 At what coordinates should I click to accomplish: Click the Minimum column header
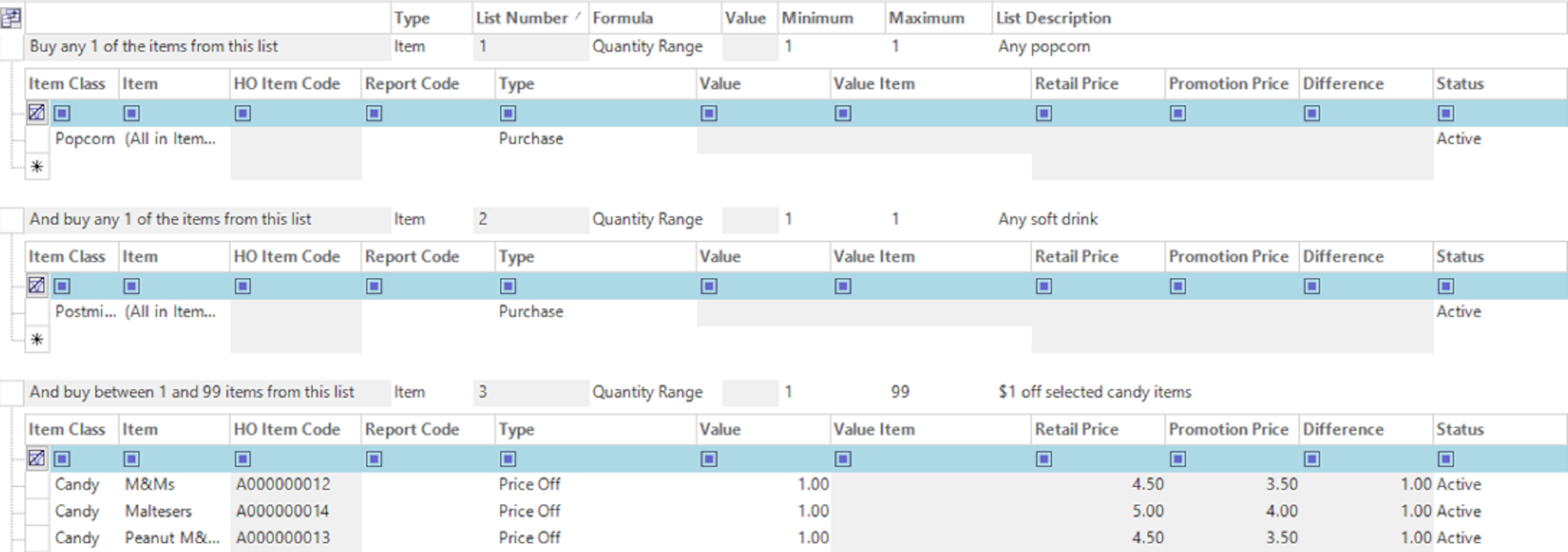click(831, 17)
